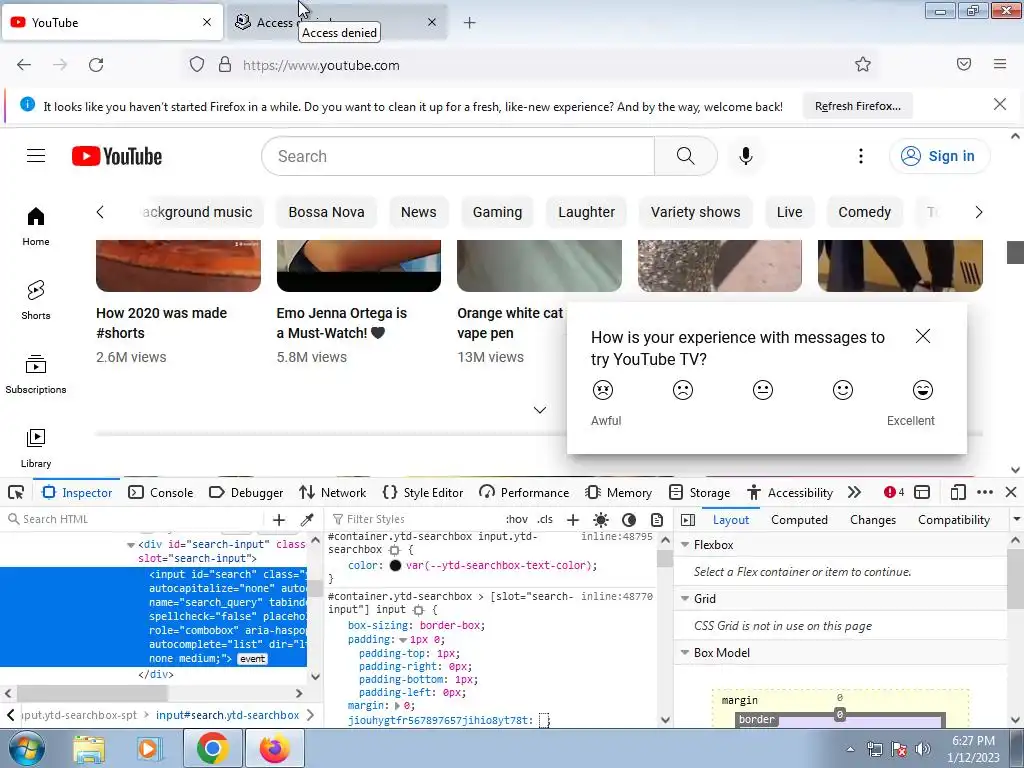Switch to the Debugger tab
The width and height of the screenshot is (1024, 768).
246,492
